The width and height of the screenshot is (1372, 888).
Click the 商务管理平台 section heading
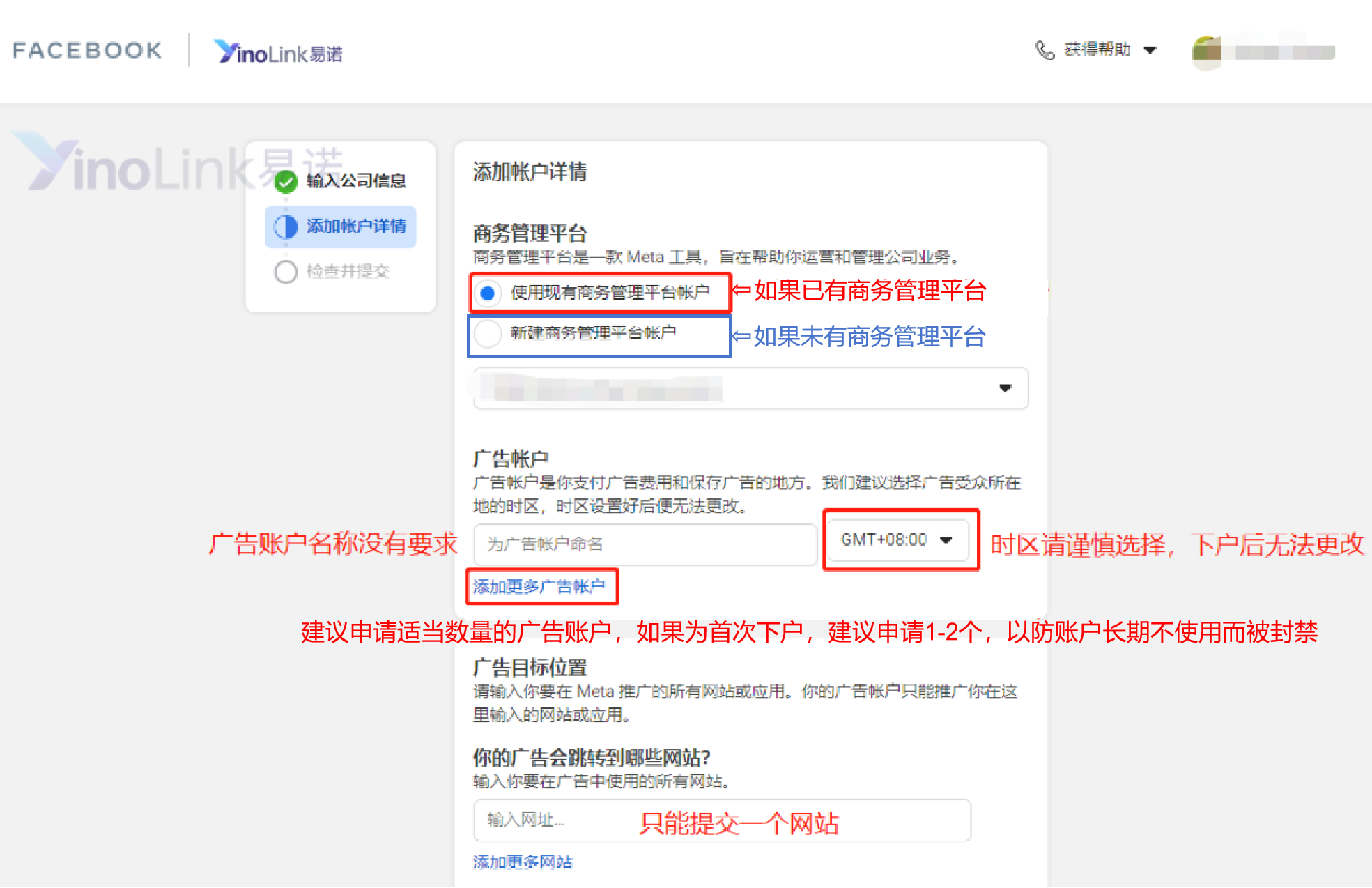pos(530,233)
